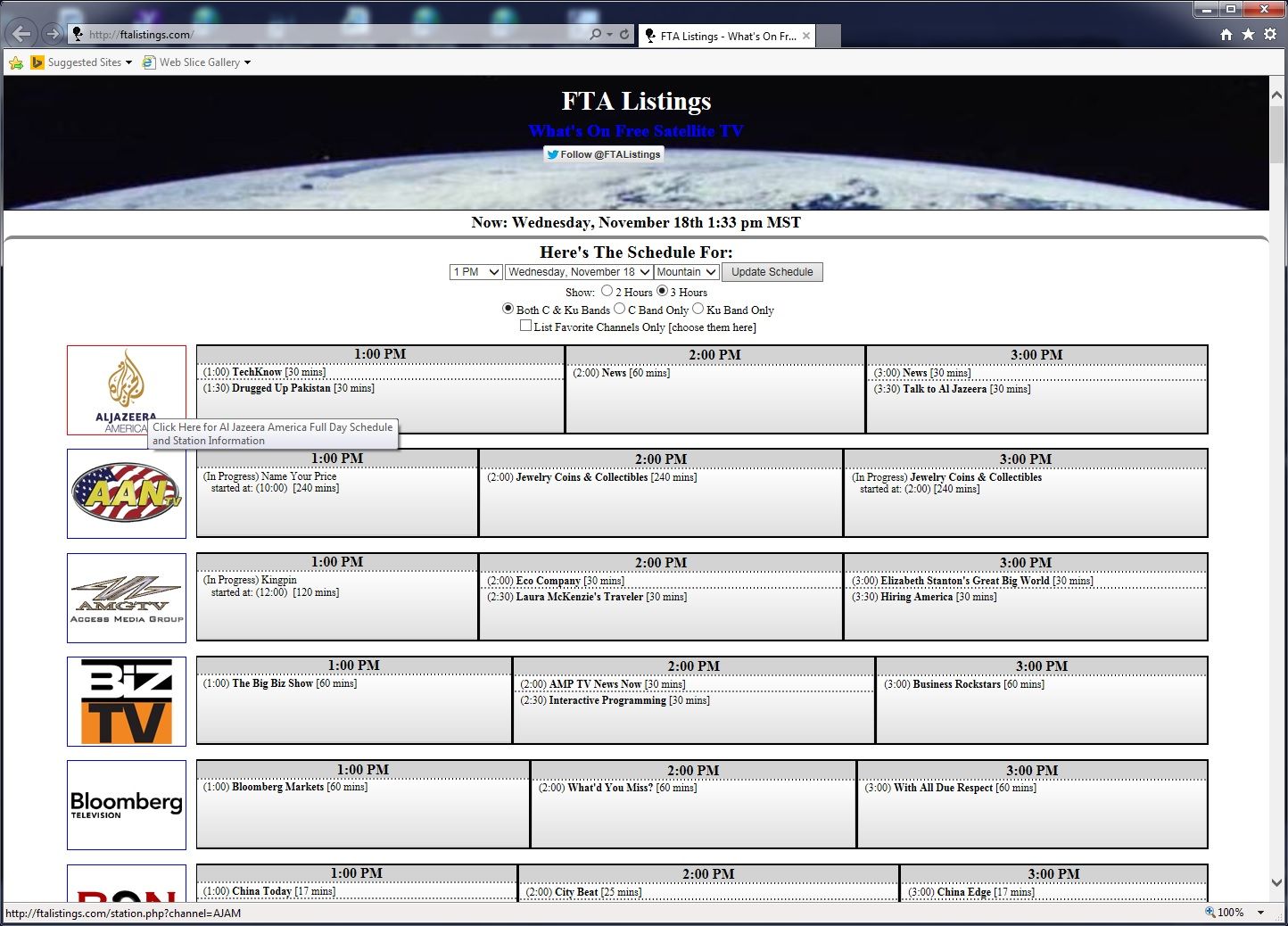Click With All Due Respect listing

point(943,788)
